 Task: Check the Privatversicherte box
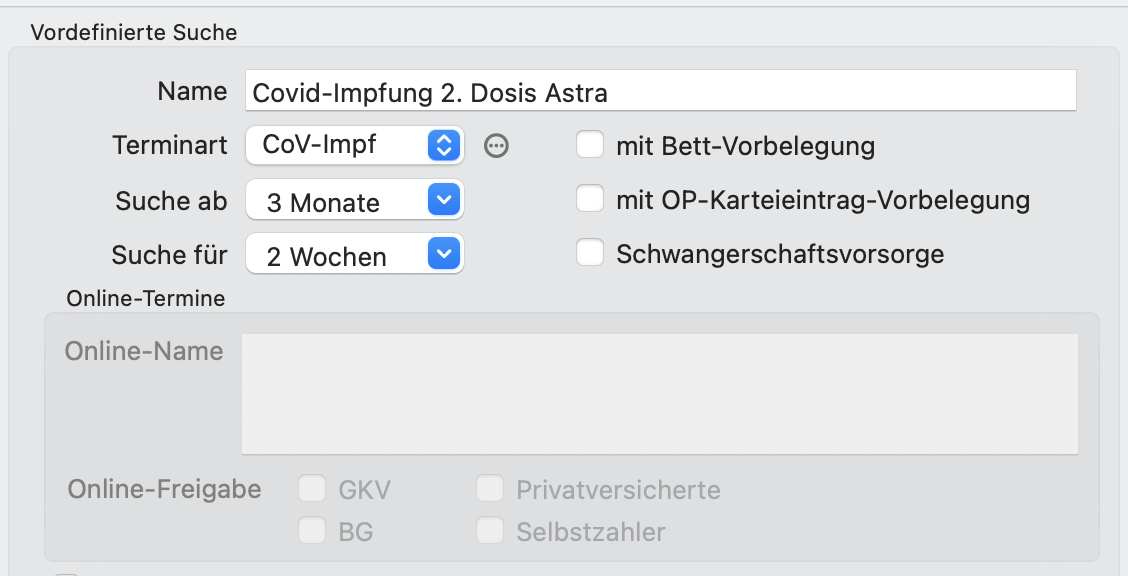tap(490, 488)
